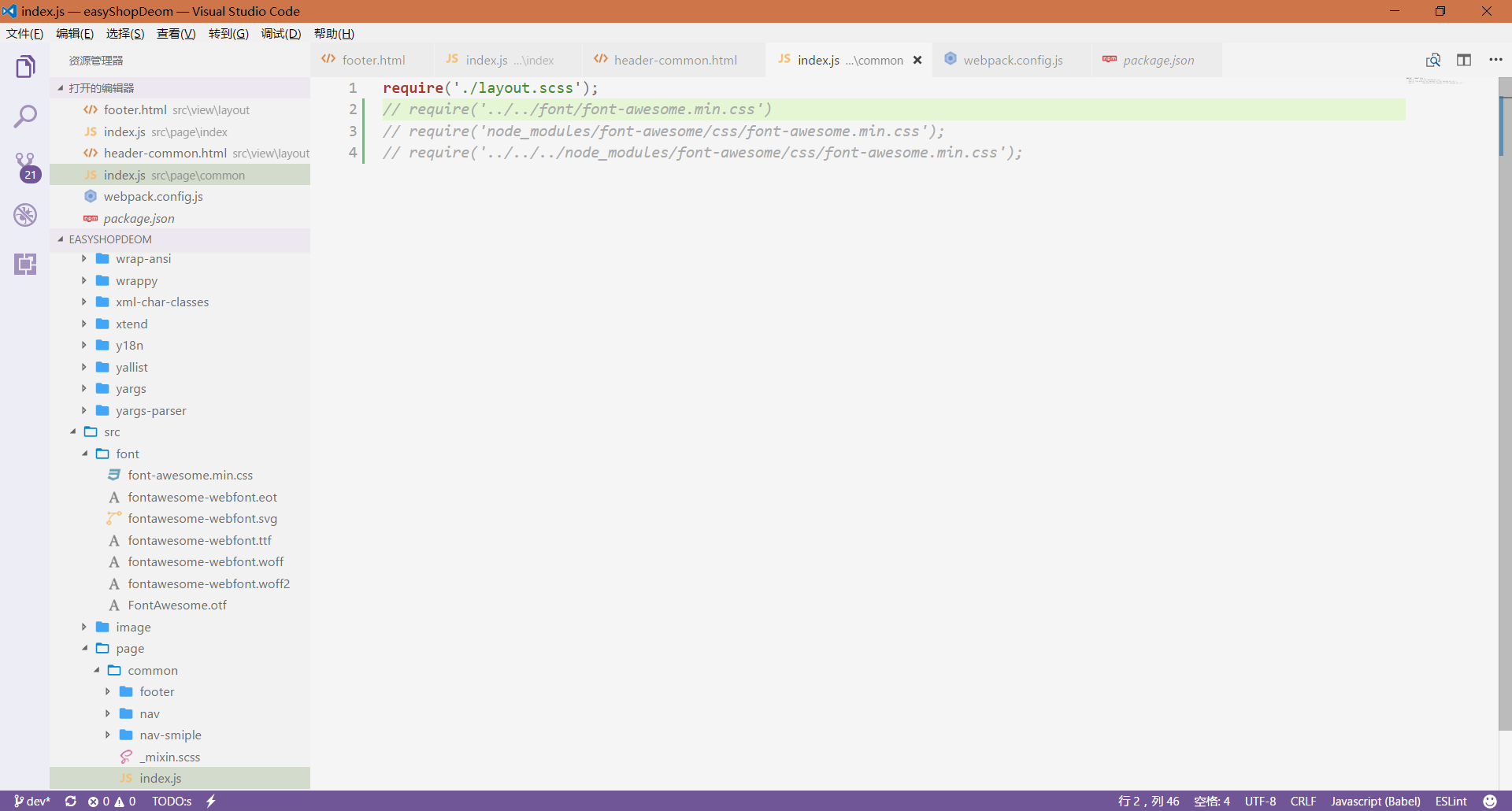Open the editor more actions ellipsis

pyautogui.click(x=1495, y=60)
